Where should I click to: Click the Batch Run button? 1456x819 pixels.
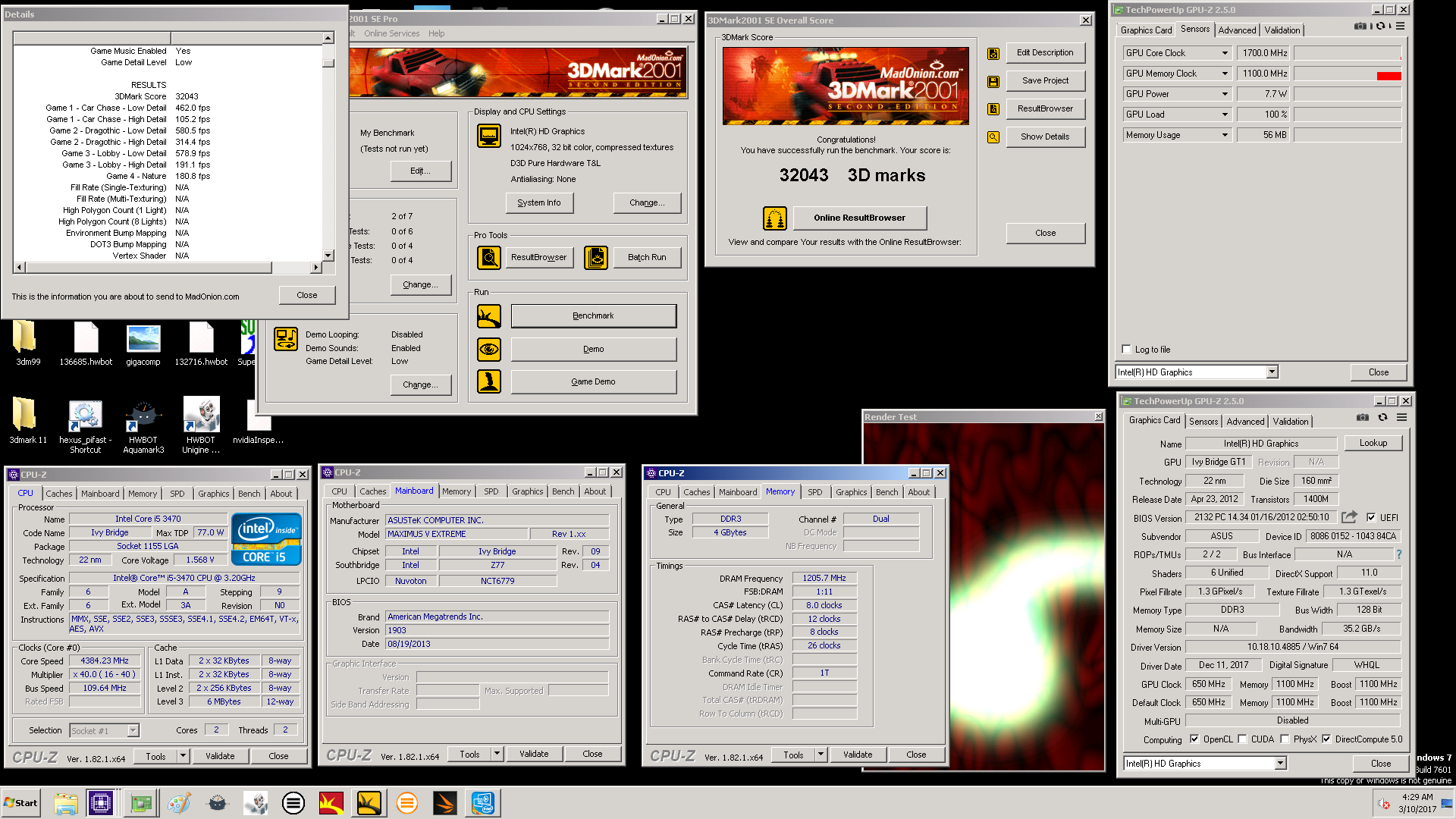point(647,258)
